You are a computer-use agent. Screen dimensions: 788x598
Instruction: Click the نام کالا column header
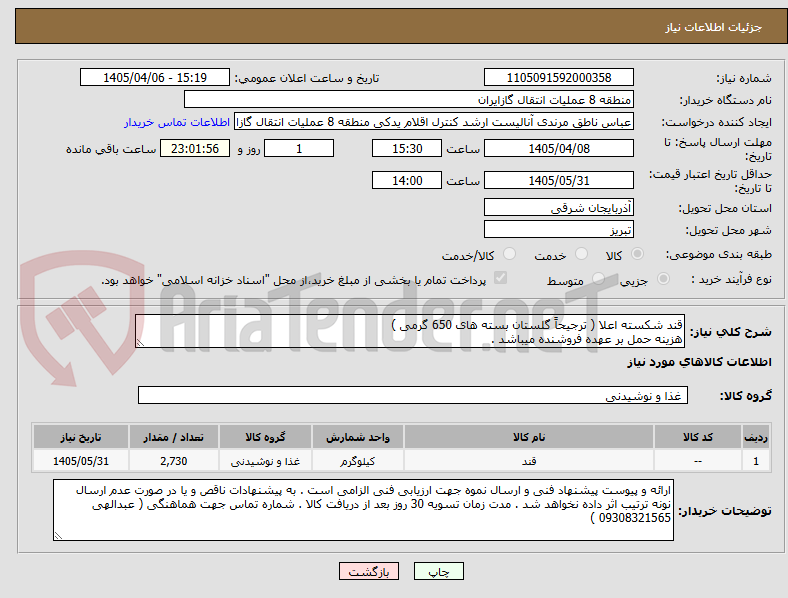[x=529, y=437]
